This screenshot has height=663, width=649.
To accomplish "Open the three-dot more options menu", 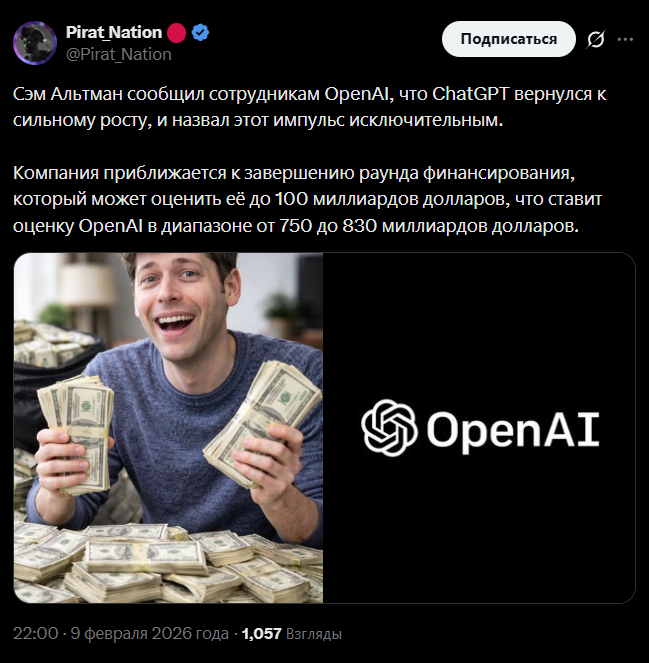I will 625,39.
